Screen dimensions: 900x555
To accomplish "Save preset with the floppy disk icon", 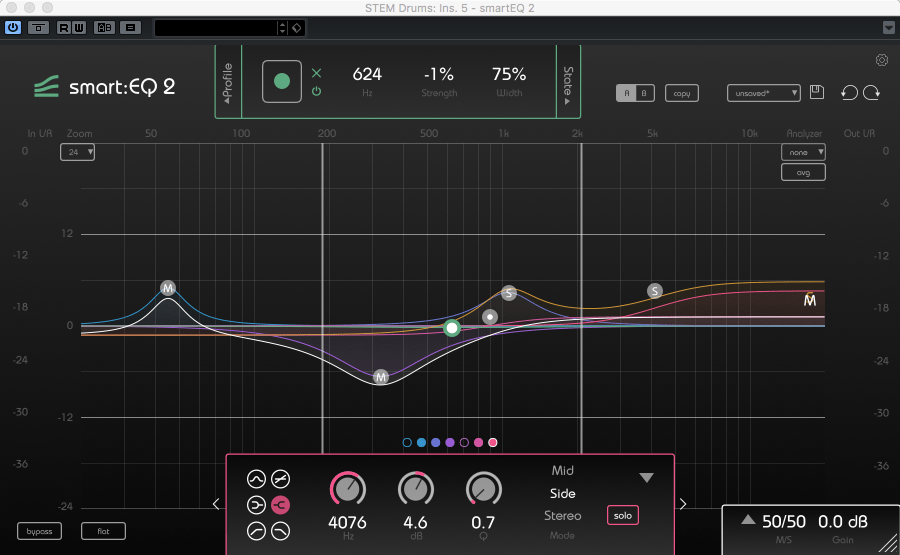I will tap(817, 92).
